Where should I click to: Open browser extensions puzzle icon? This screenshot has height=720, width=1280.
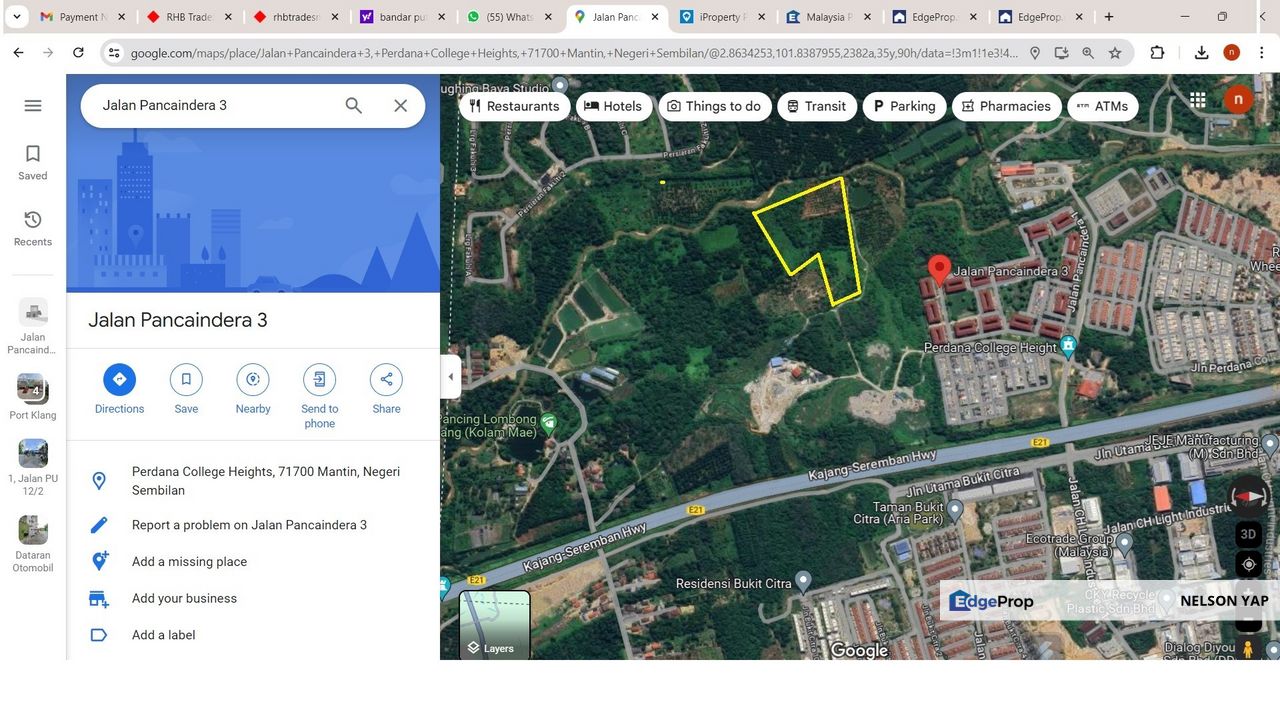pos(1157,53)
